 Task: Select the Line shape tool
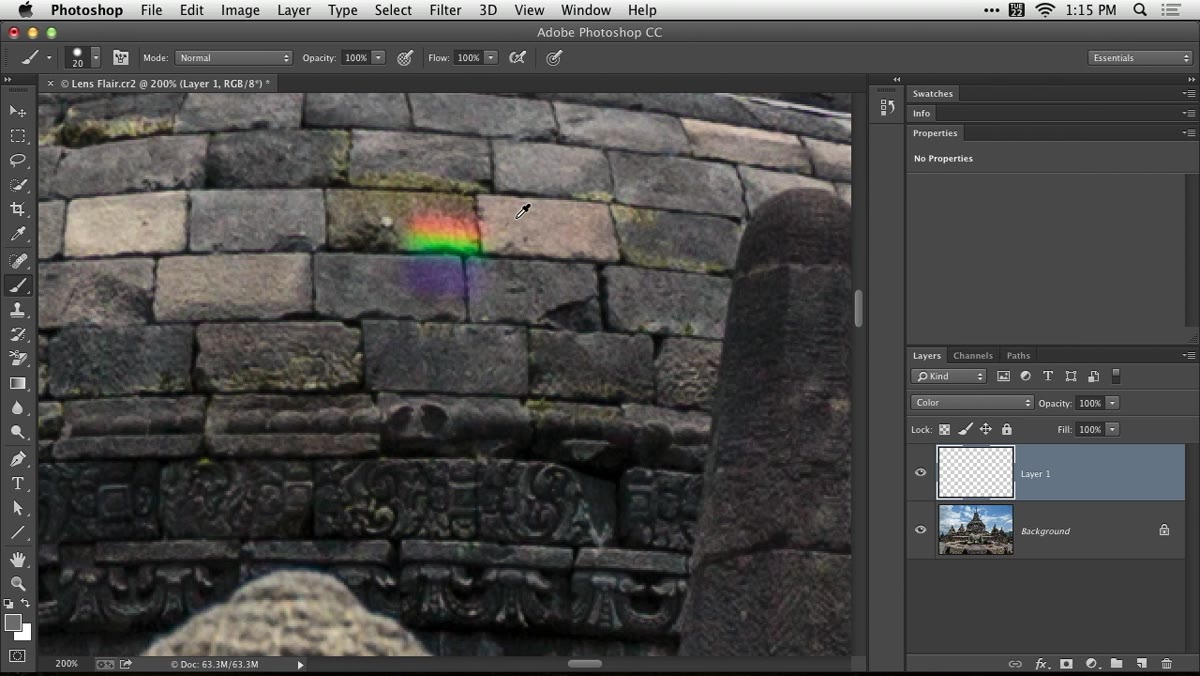pos(18,533)
